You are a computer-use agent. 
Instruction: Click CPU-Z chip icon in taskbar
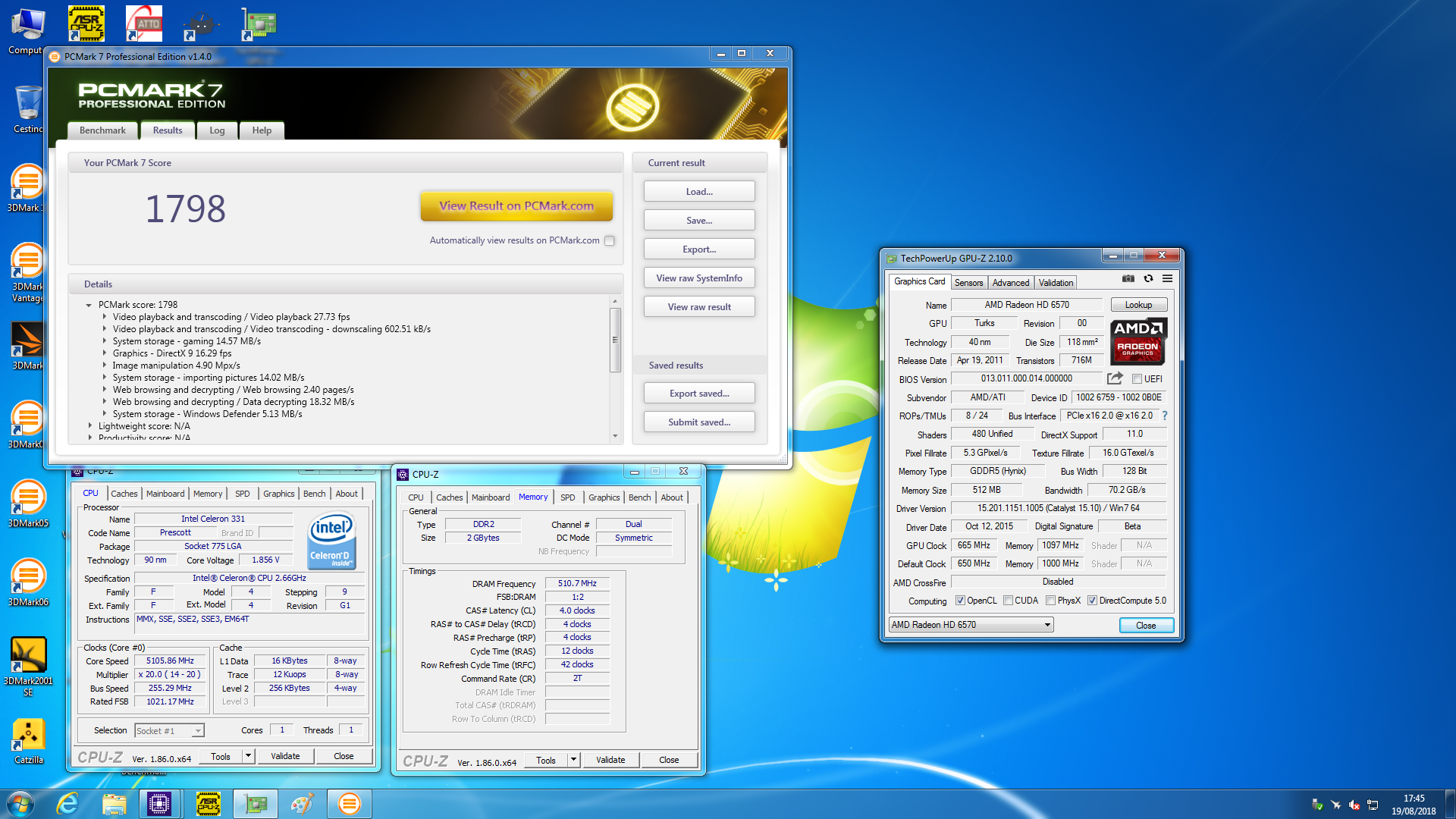[159, 804]
